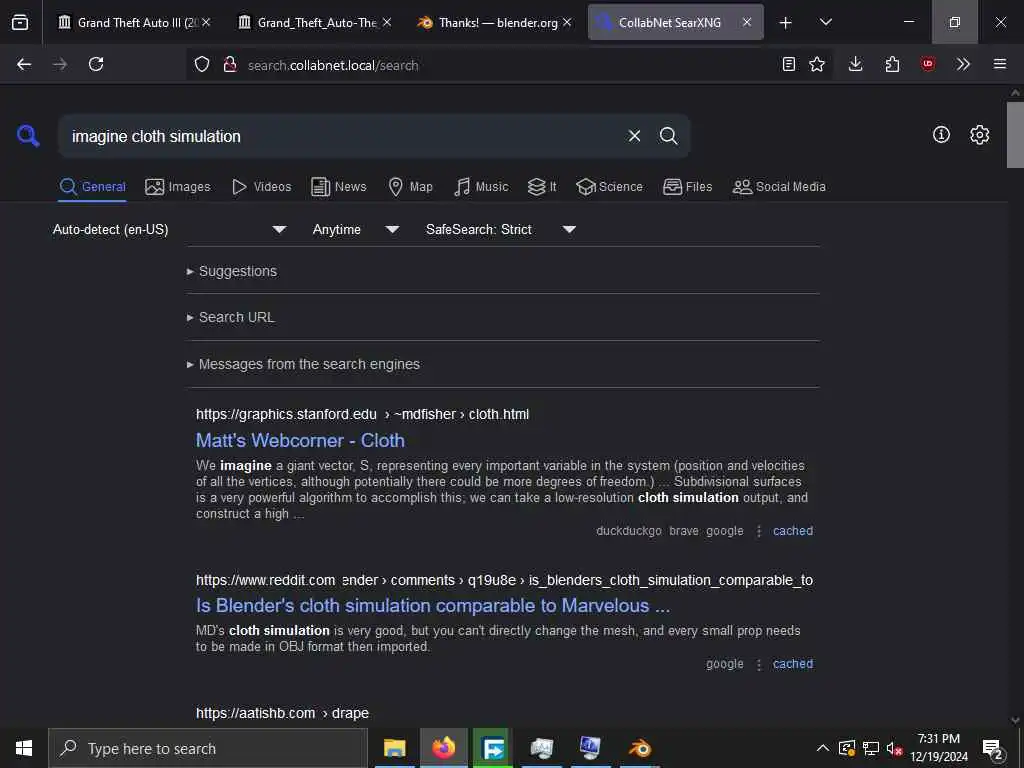Expand Messages from the search engines
This screenshot has width=1024, height=768.
[304, 364]
